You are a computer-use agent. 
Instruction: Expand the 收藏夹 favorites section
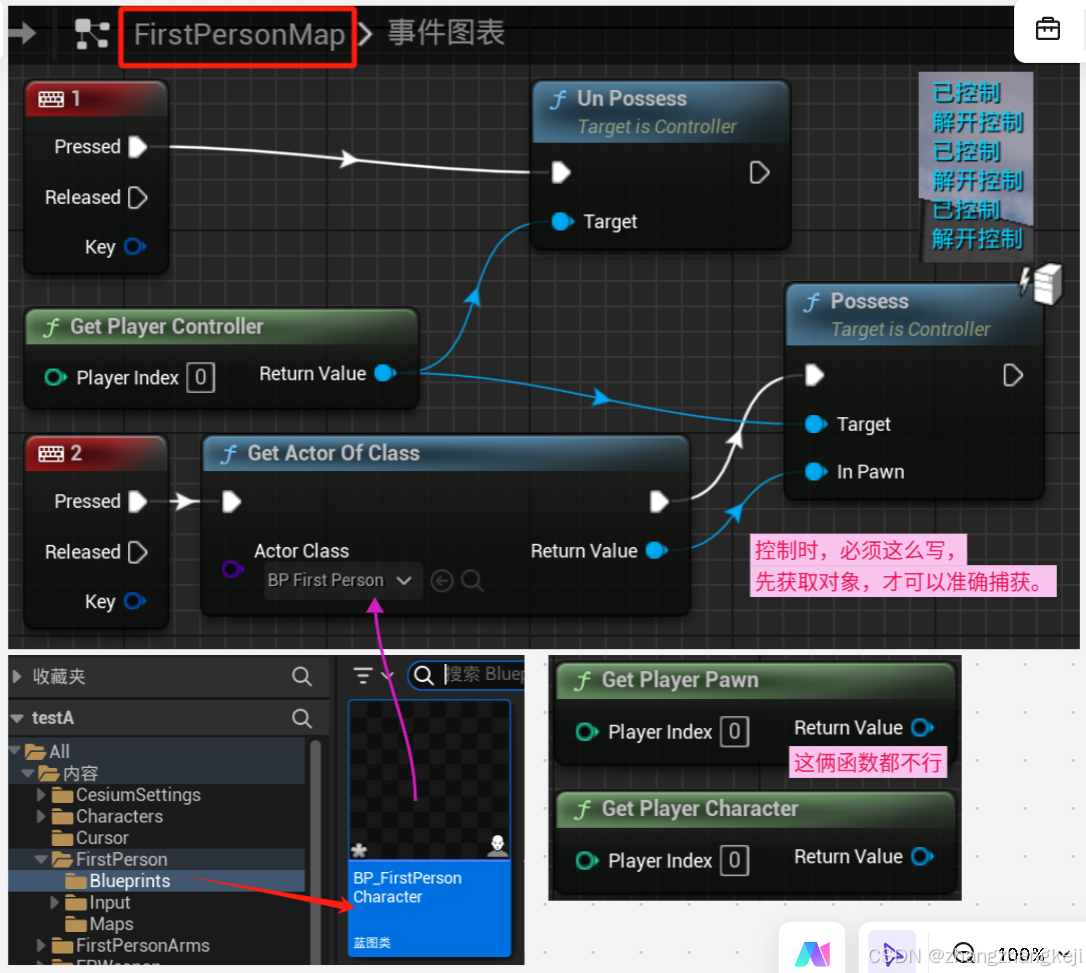[x=17, y=676]
